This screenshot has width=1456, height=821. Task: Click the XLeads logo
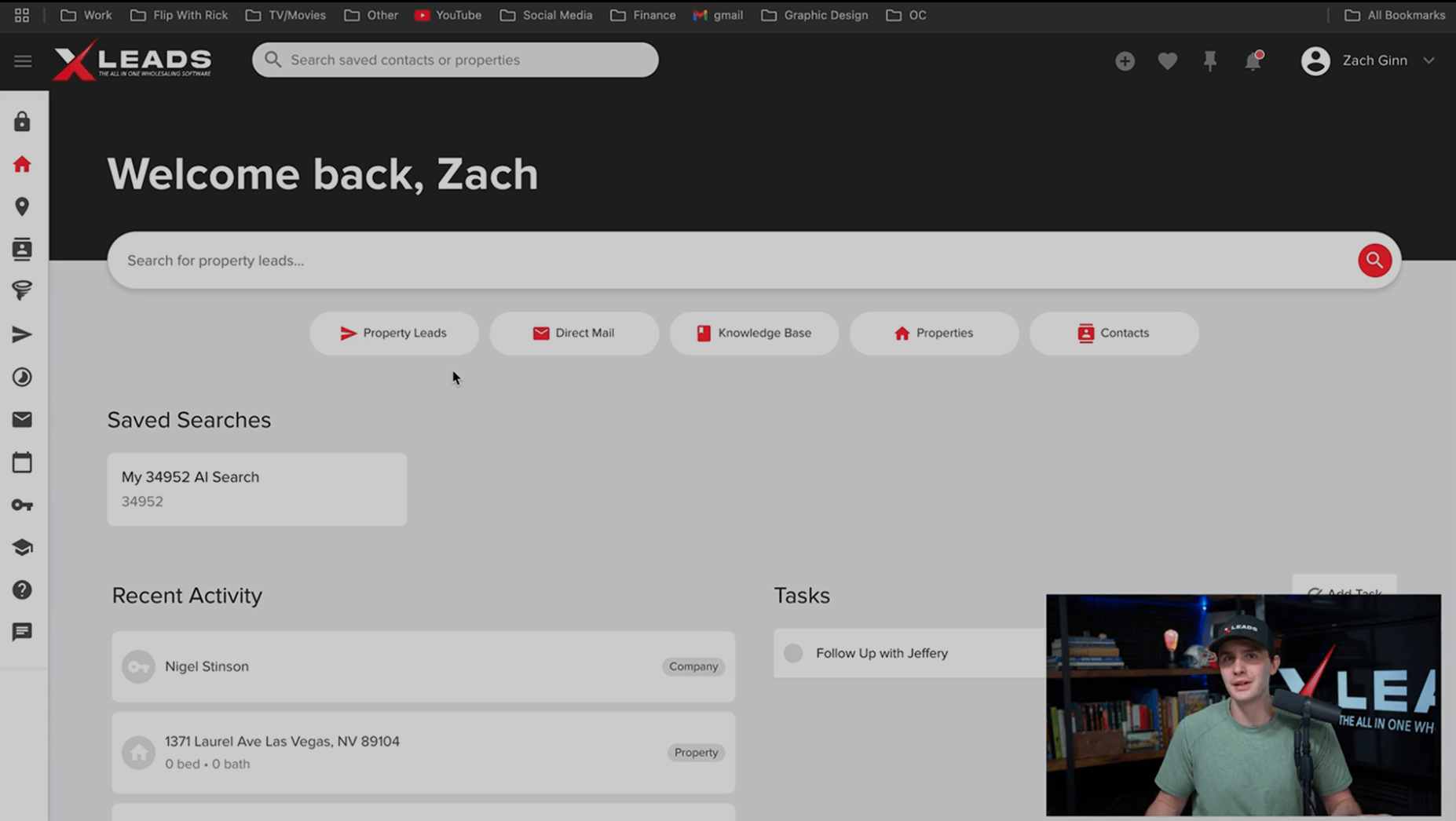pyautogui.click(x=132, y=60)
